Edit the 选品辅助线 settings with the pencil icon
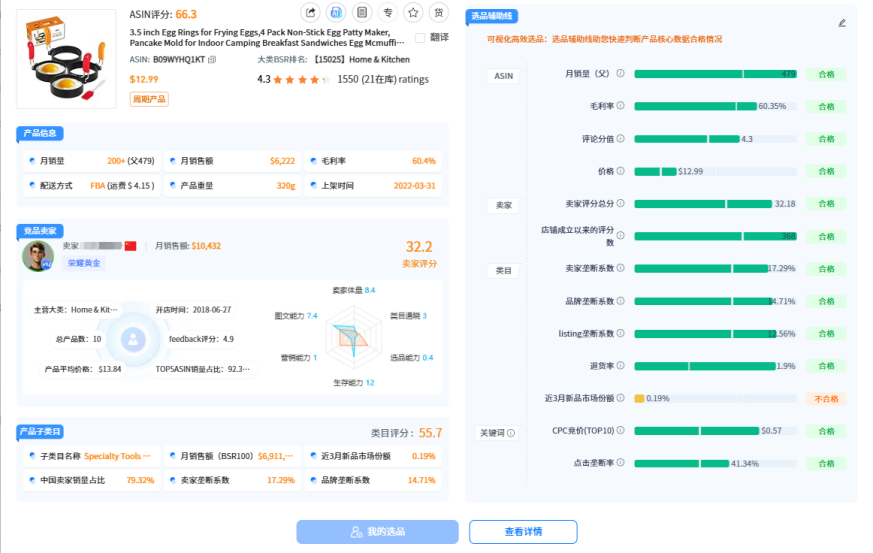Viewport: 873px width, 553px height. [841, 22]
